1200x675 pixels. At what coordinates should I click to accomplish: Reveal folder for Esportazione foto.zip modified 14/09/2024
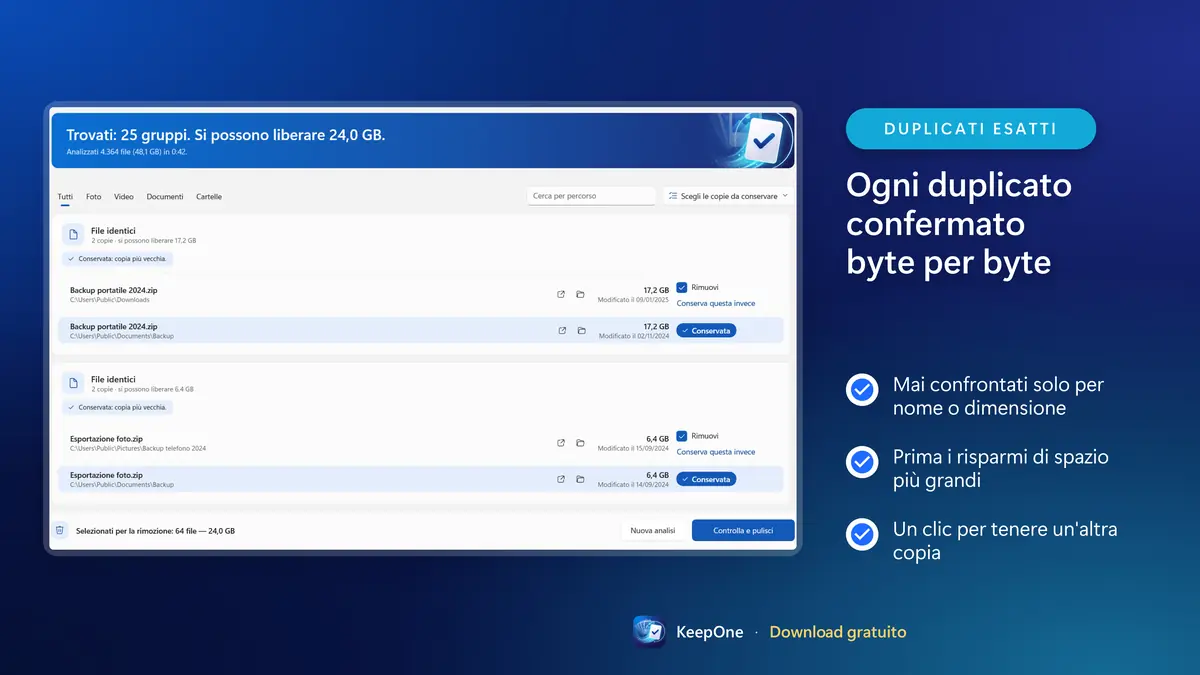coord(580,479)
